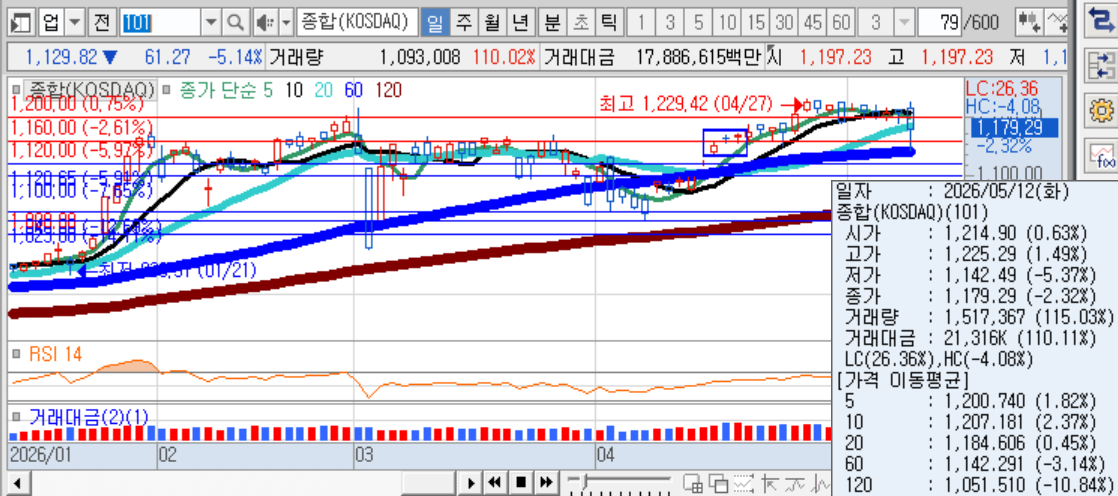
Task: Choose the 30 interval button
Action: pyautogui.click(x=784, y=23)
